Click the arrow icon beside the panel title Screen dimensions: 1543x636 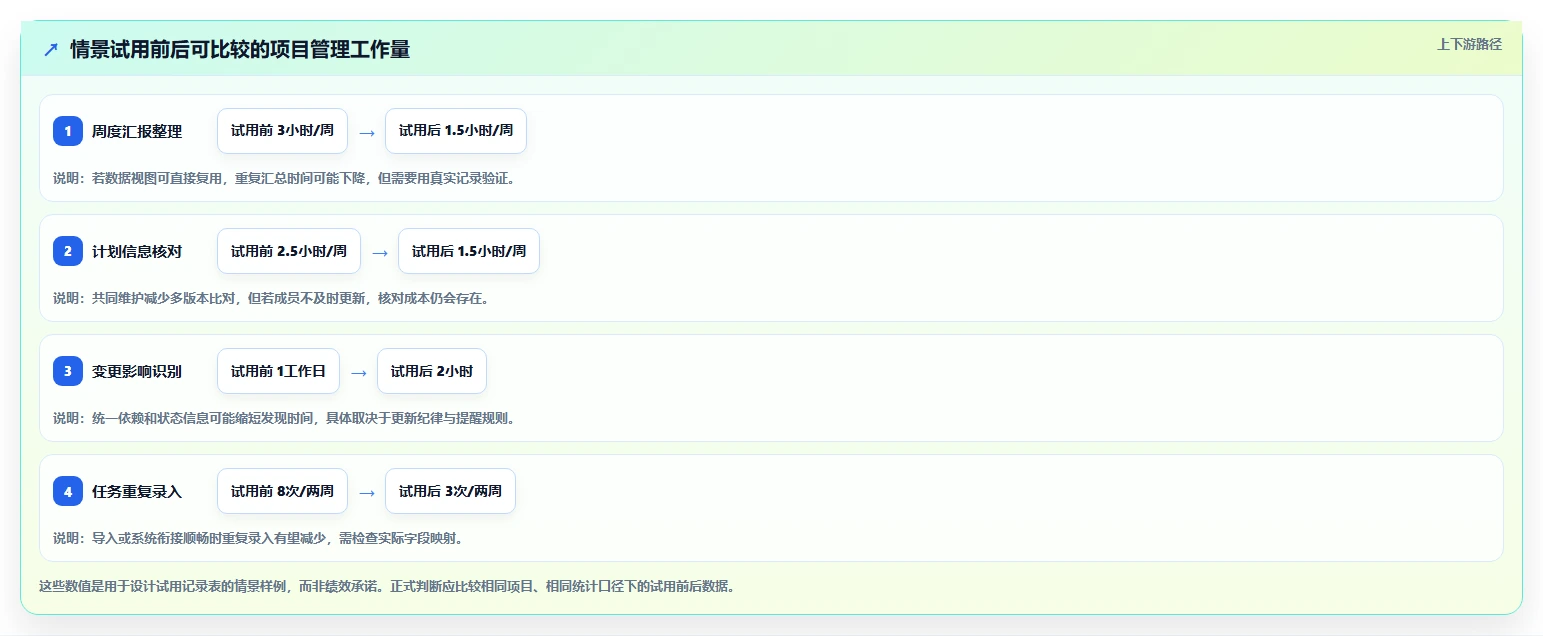tap(50, 49)
